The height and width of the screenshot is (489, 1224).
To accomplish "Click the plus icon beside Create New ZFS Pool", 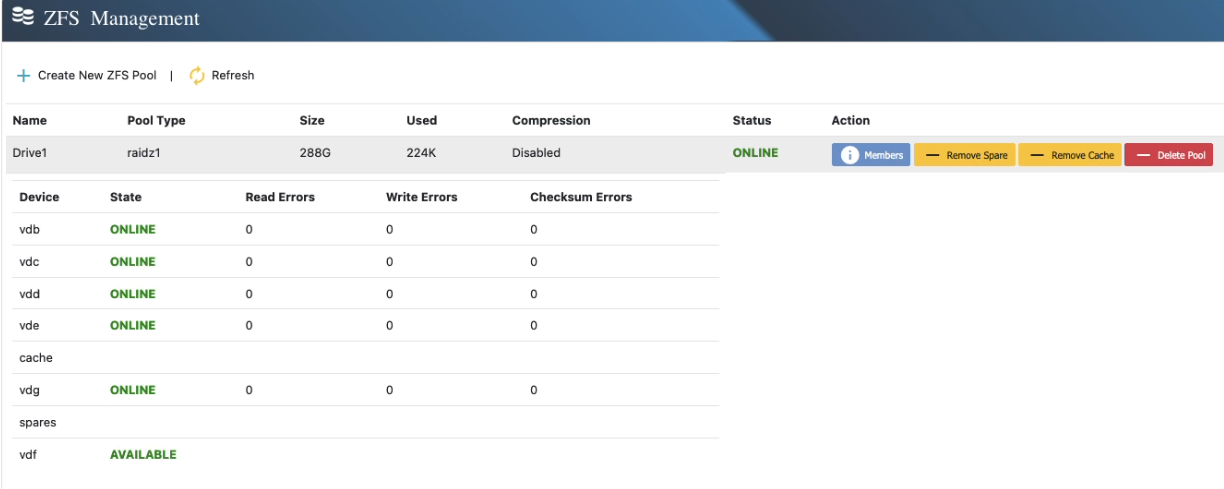I will click(23, 76).
